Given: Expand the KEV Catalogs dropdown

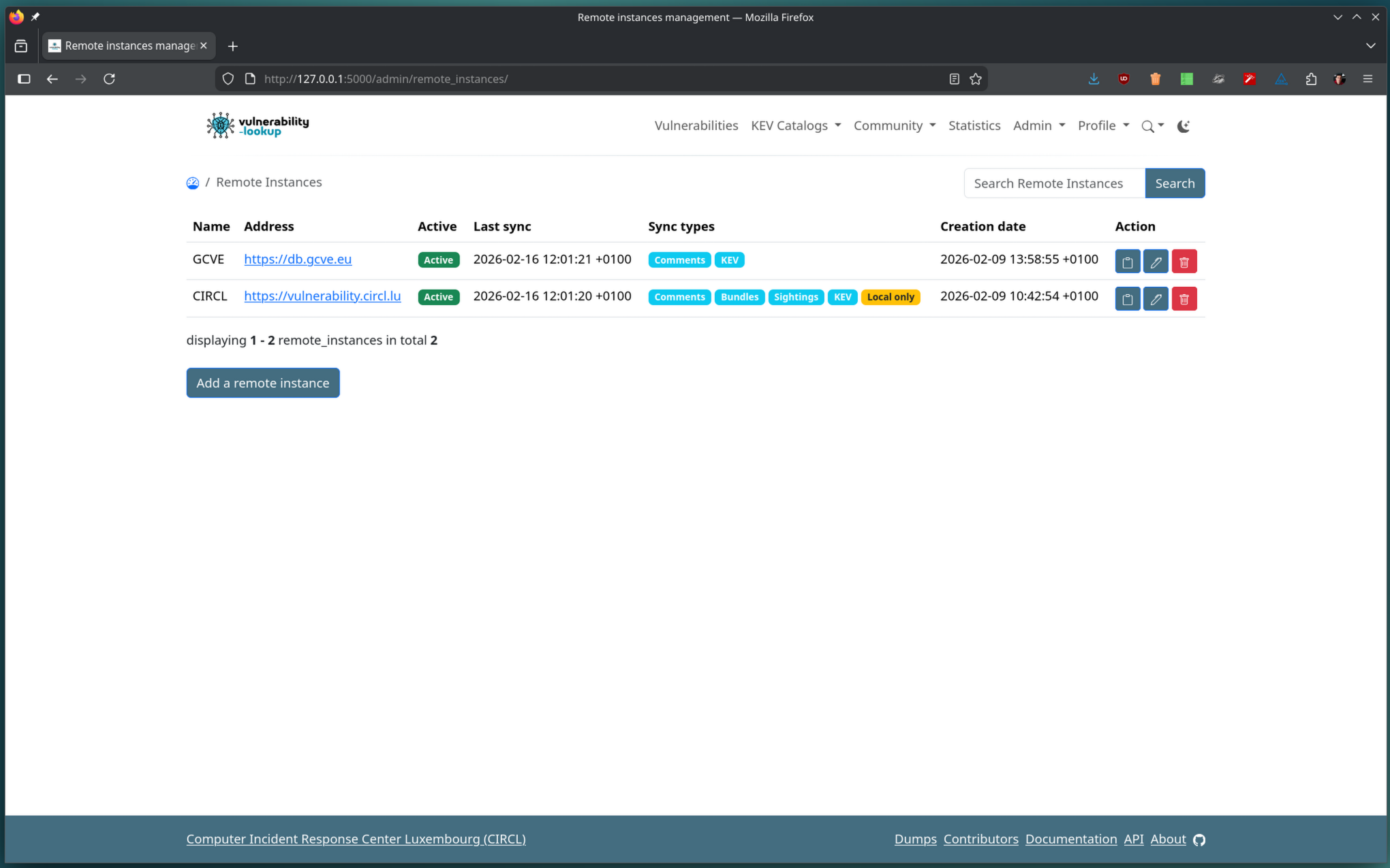Looking at the screenshot, I should click(796, 125).
